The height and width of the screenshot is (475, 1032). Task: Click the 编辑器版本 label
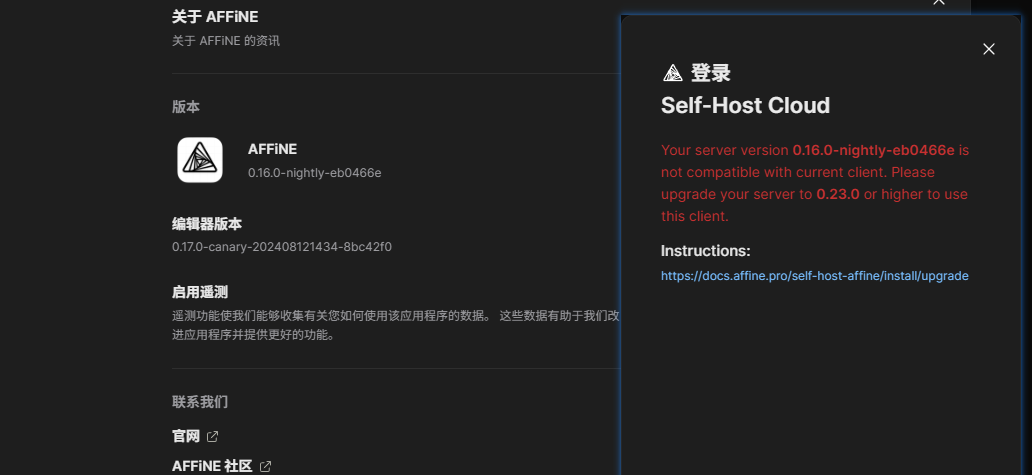[x=207, y=224]
